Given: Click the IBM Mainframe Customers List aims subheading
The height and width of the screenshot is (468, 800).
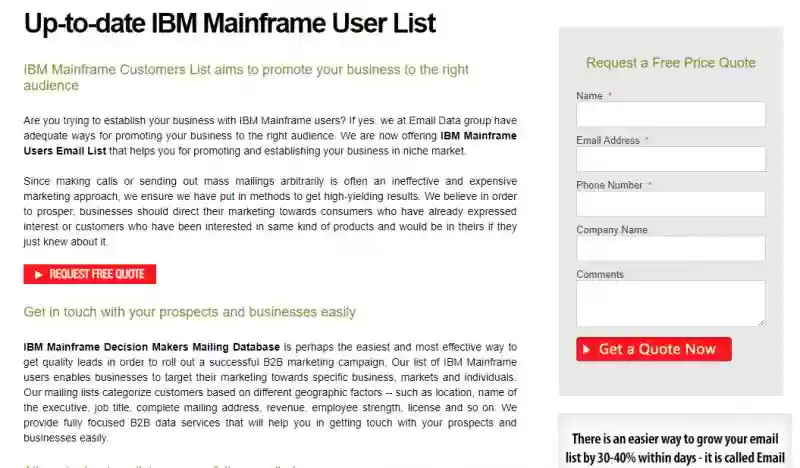Looking at the screenshot, I should pyautogui.click(x=246, y=77).
